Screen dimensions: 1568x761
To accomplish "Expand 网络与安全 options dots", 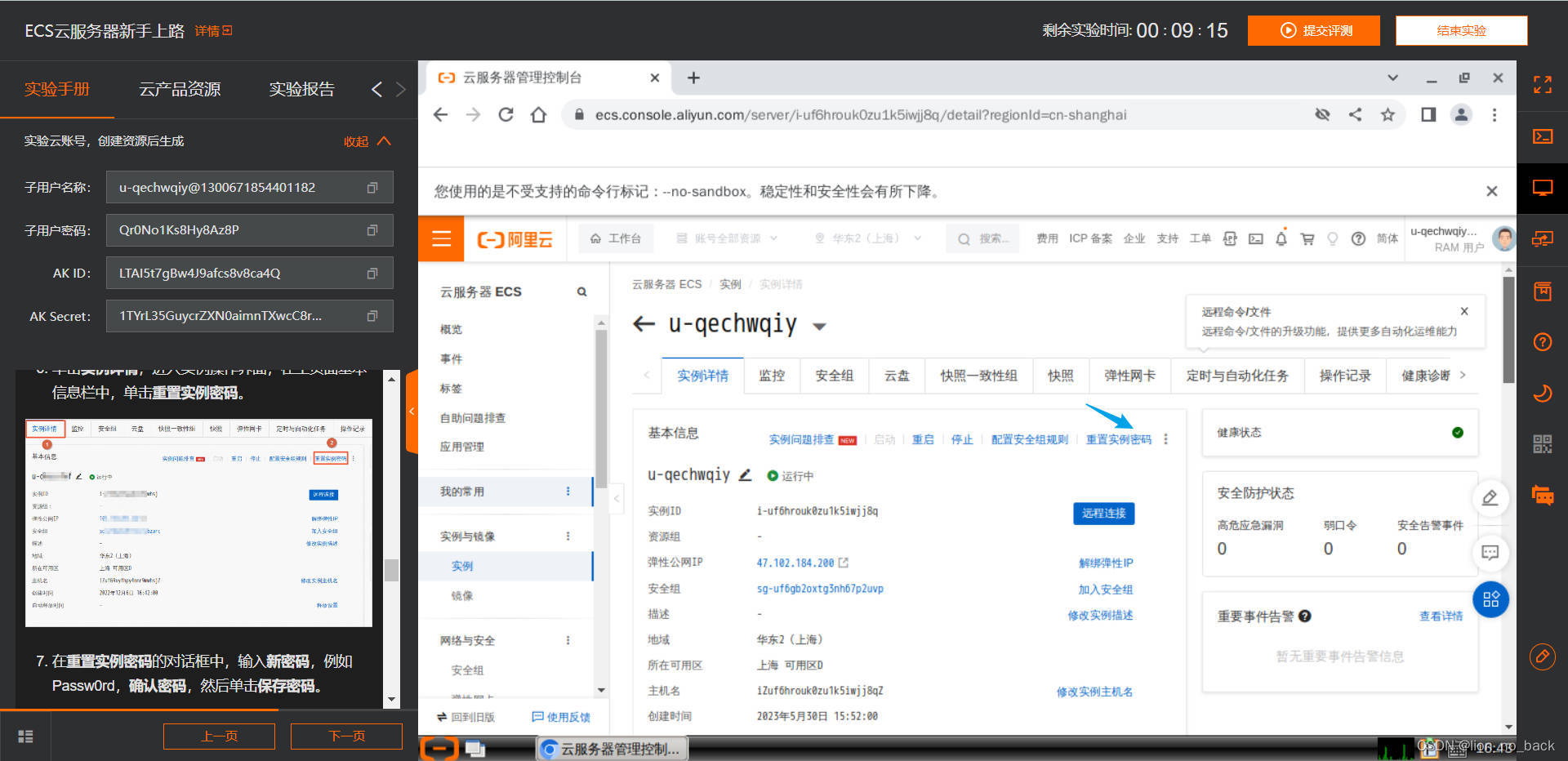I will pyautogui.click(x=568, y=640).
